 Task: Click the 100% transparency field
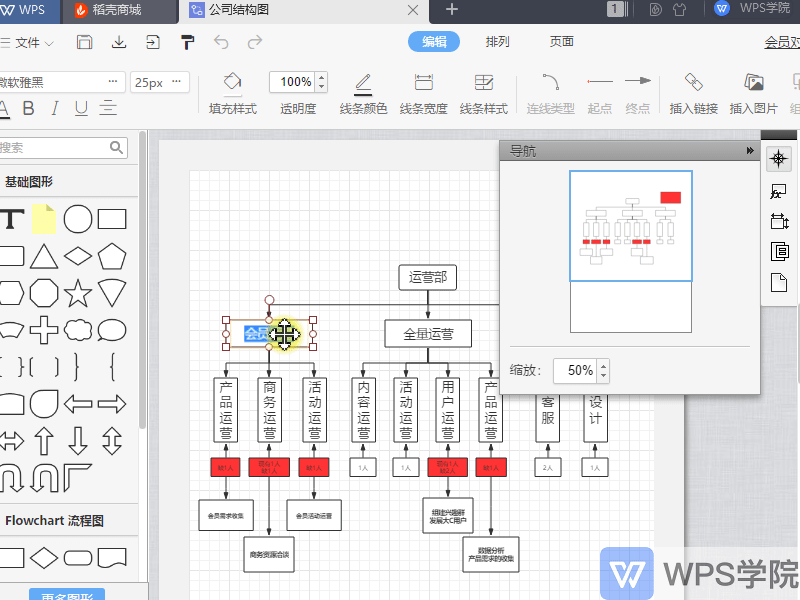[294, 82]
